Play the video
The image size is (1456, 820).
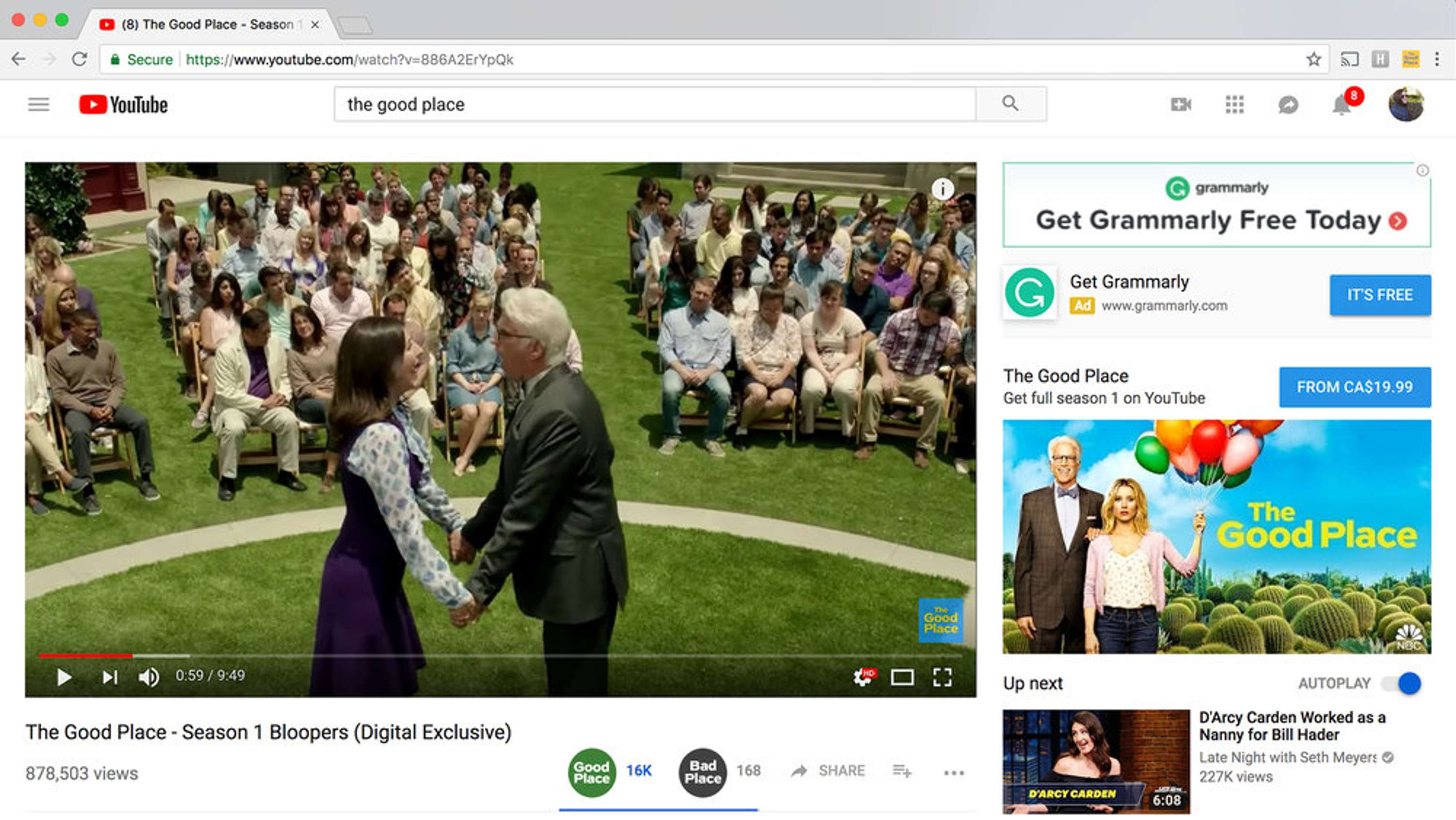(64, 676)
